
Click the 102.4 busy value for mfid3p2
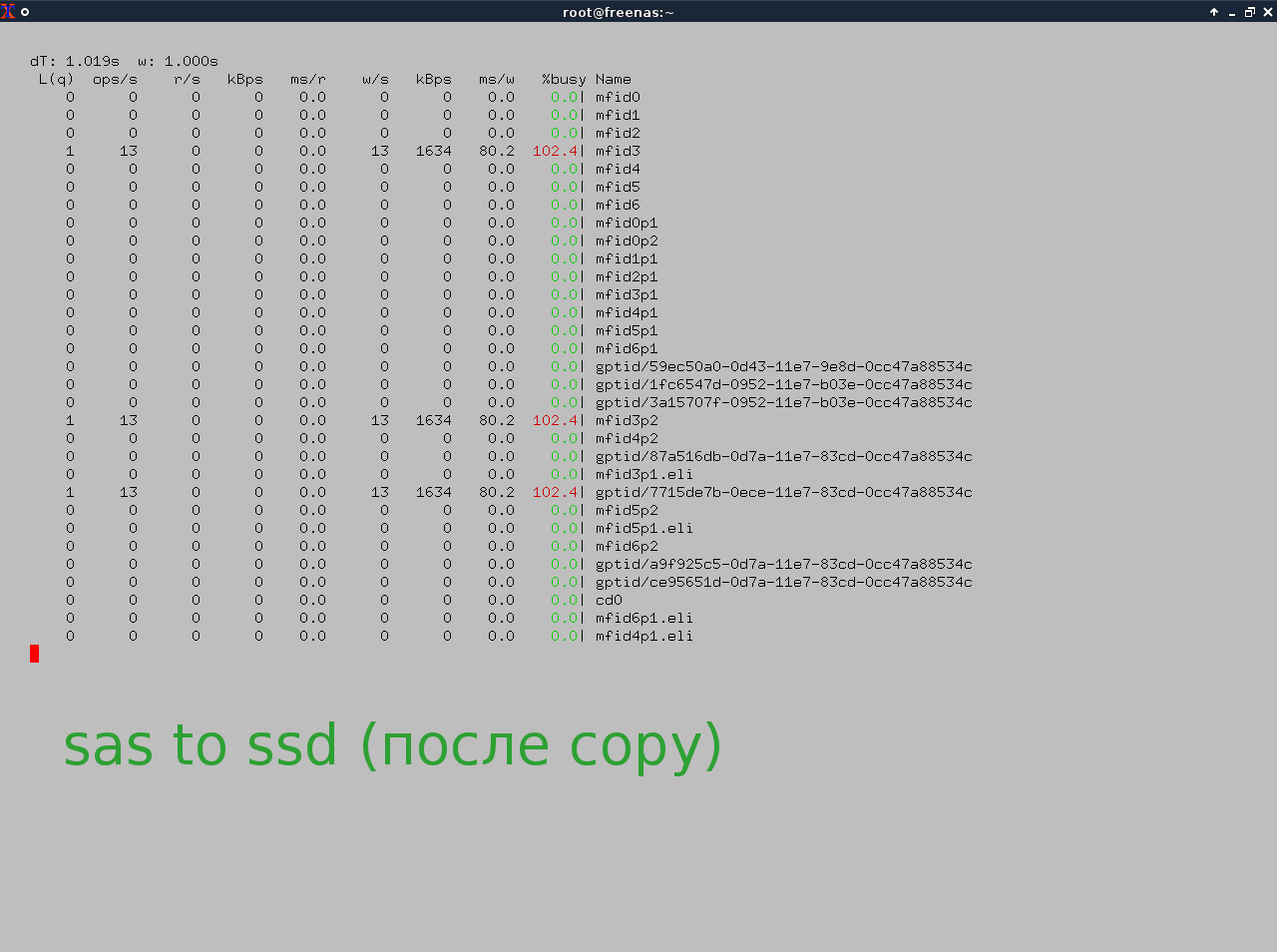(x=555, y=420)
